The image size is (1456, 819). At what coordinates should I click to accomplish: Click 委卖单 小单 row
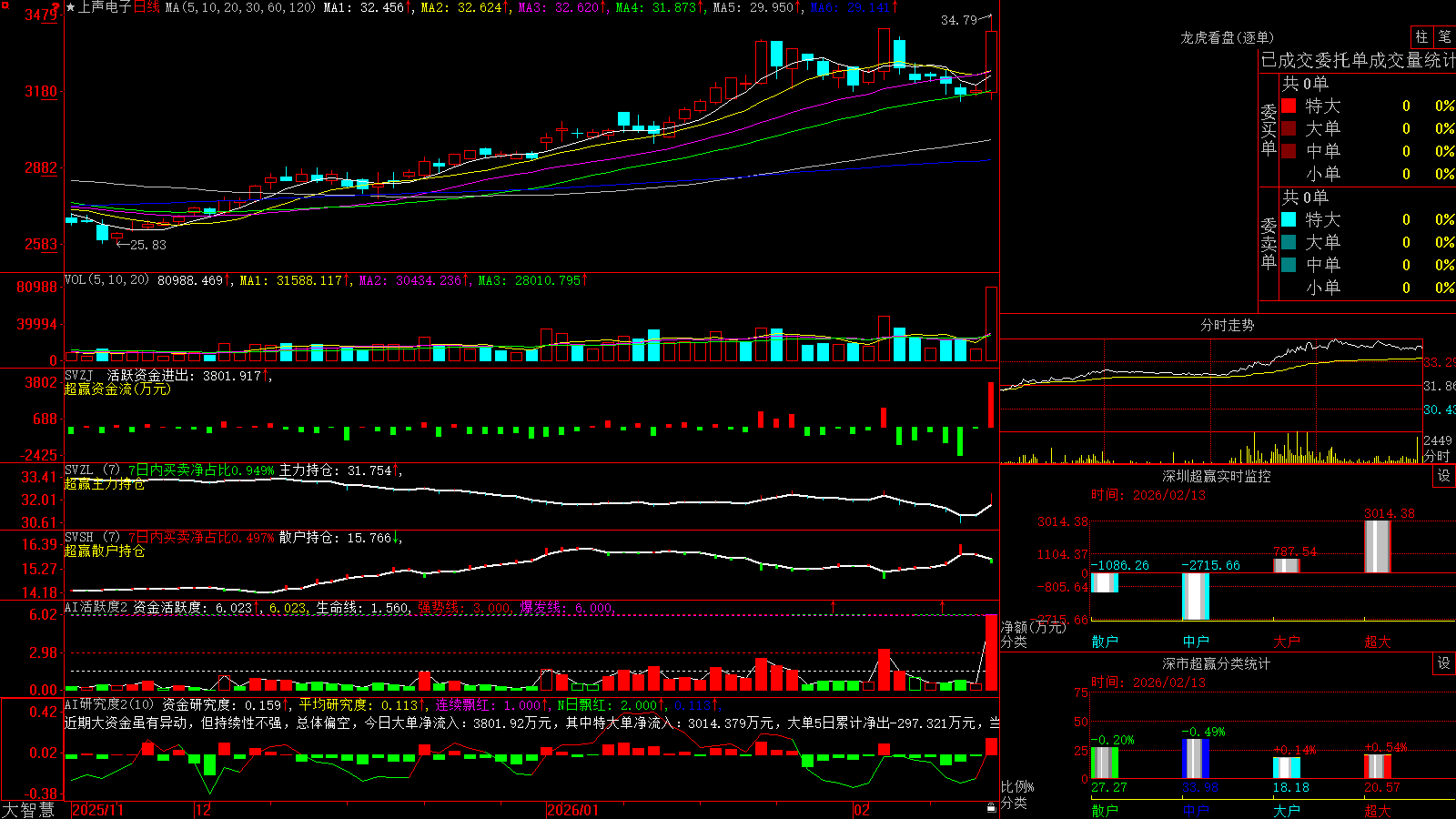pyautogui.click(x=1368, y=288)
